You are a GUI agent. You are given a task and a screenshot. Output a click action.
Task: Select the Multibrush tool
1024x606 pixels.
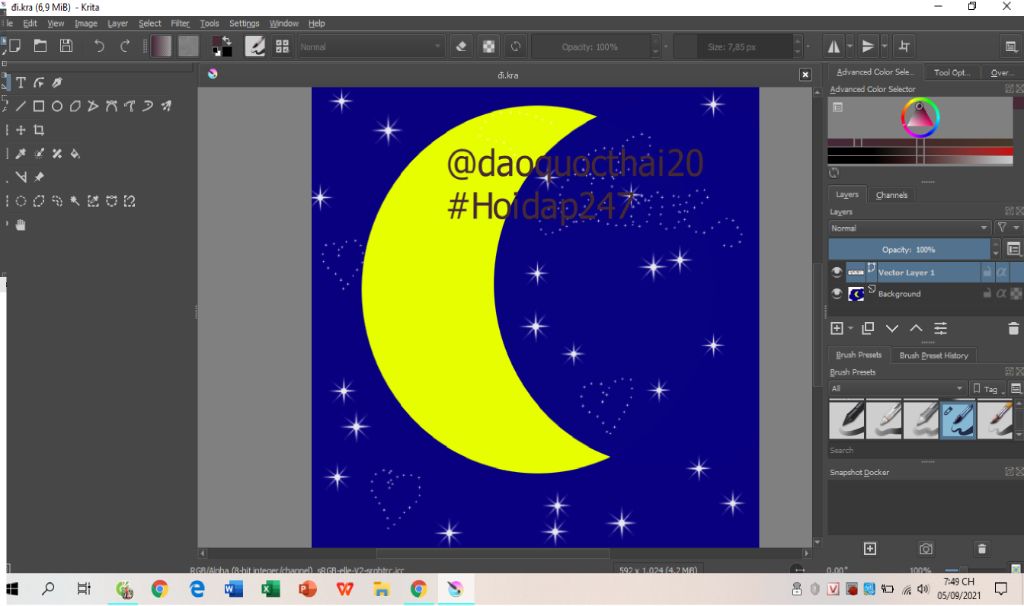pos(167,106)
